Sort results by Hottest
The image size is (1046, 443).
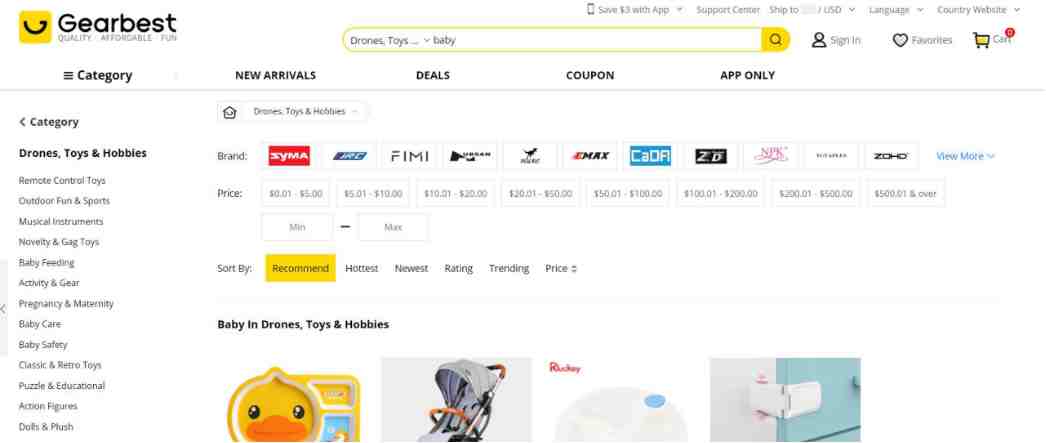click(362, 268)
